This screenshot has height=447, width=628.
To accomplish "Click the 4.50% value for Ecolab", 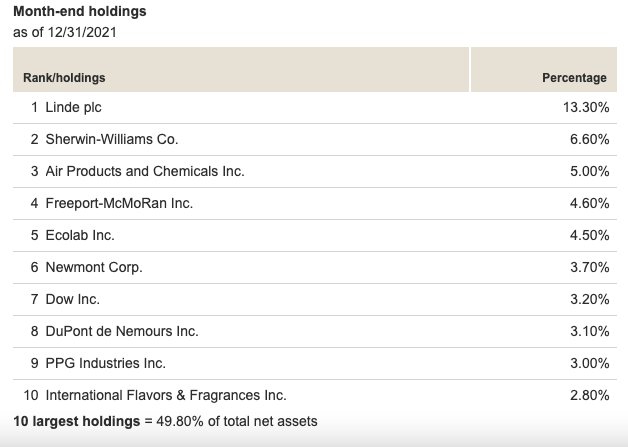I will click(590, 236).
